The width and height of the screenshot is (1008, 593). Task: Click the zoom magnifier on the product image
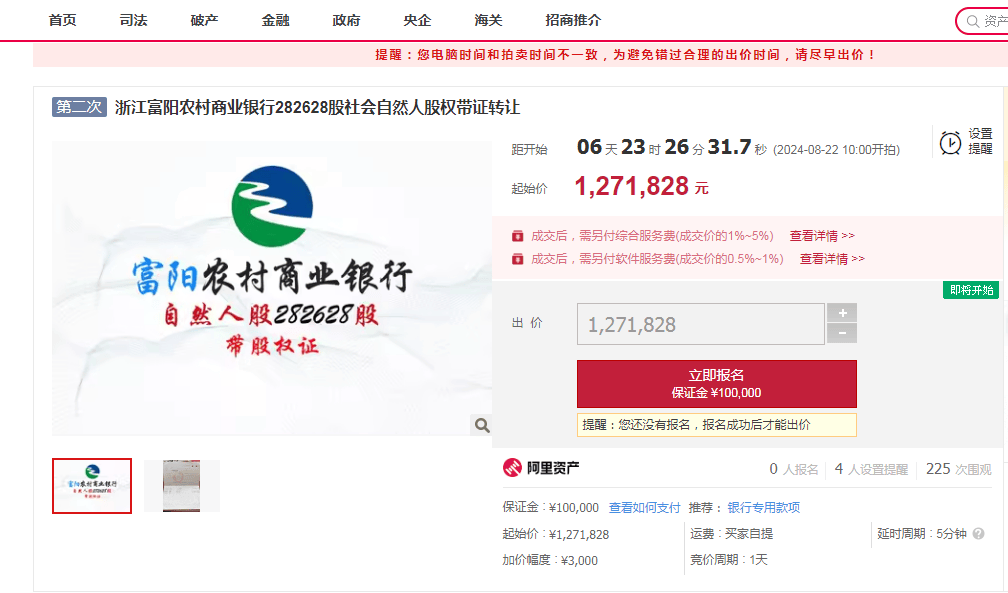click(x=481, y=424)
